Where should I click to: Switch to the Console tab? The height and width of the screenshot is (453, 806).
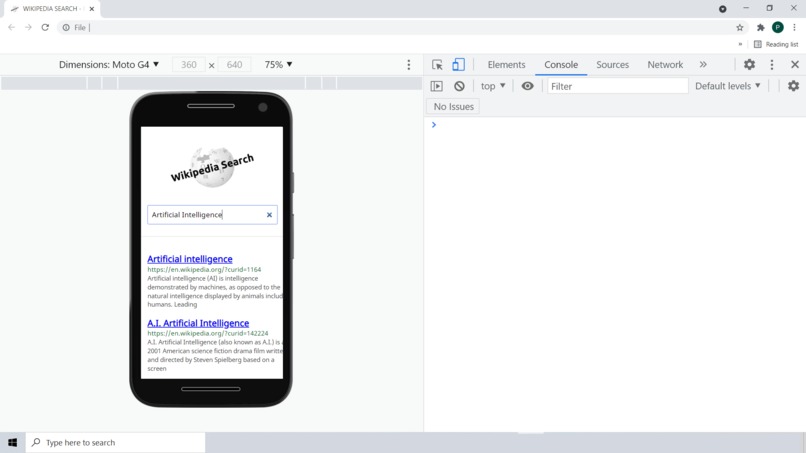(561, 65)
